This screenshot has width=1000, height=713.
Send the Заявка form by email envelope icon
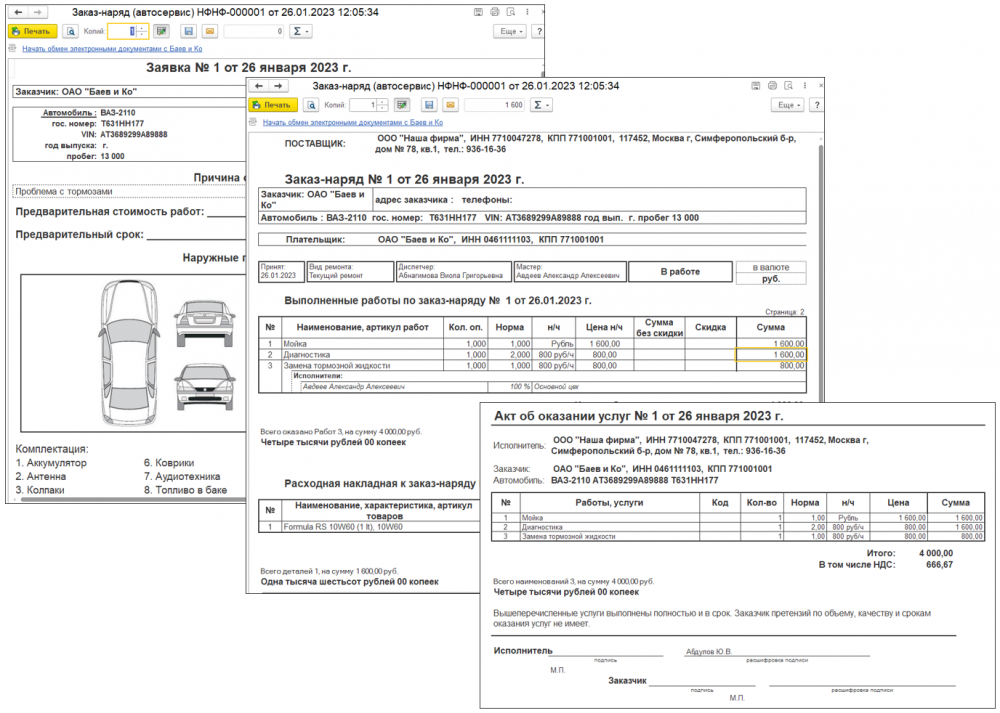coord(210,31)
